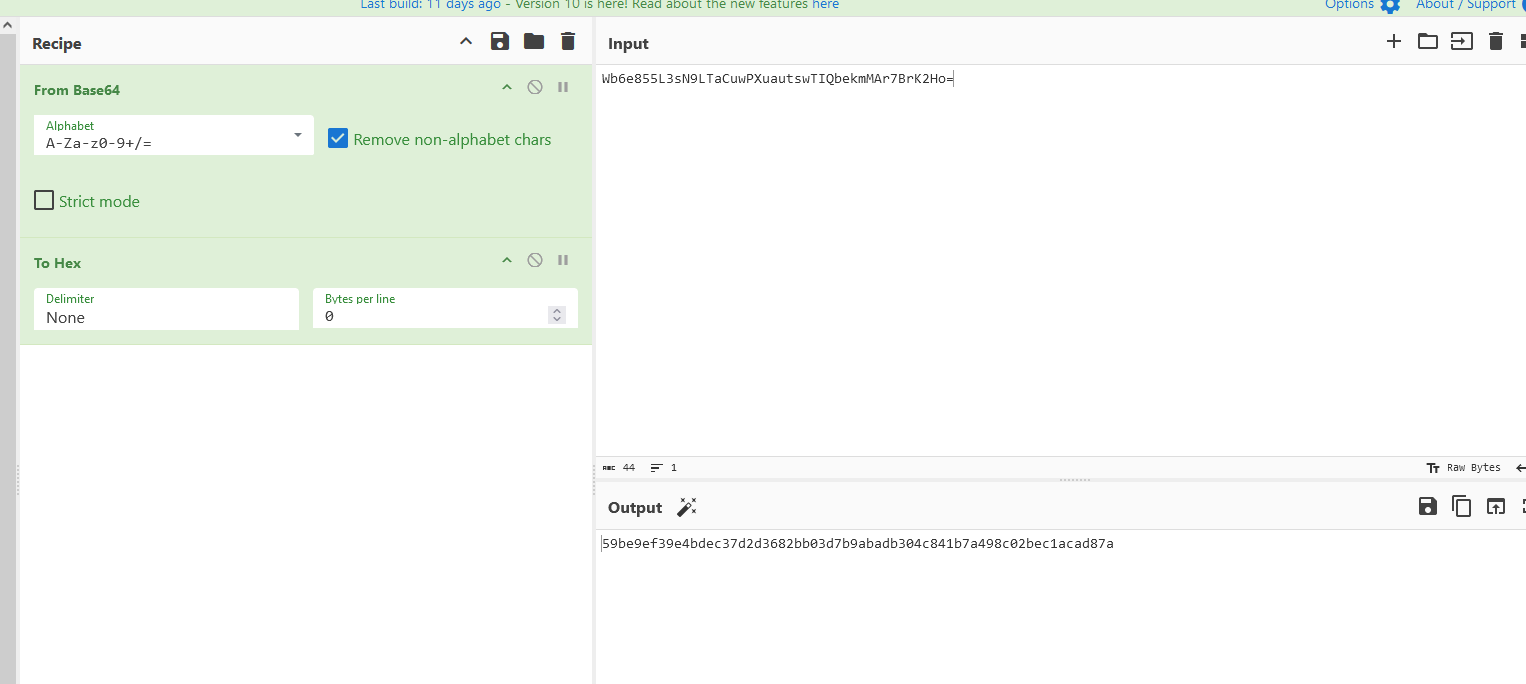Open file as input icon
Viewport: 1526px width, 684px height.
pos(1462,41)
